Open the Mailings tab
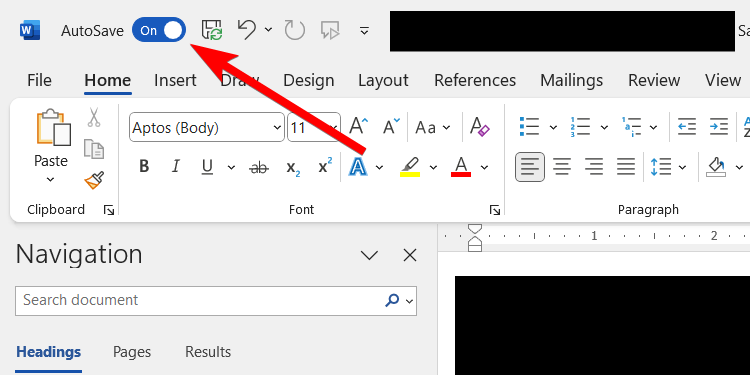The height and width of the screenshot is (375, 750). point(572,80)
